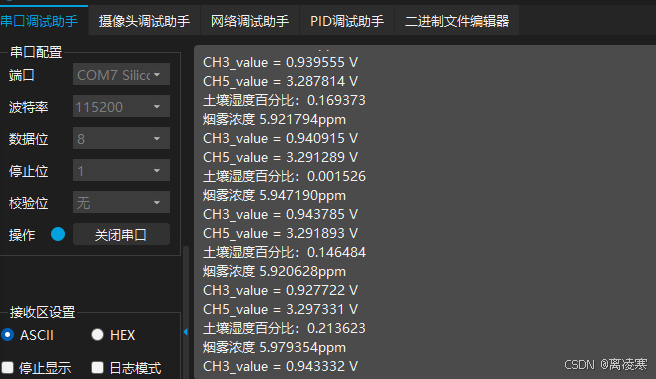Expand the 波特率 115200 dropdown
Image resolution: width=656 pixels, height=379 pixels.
121,107
